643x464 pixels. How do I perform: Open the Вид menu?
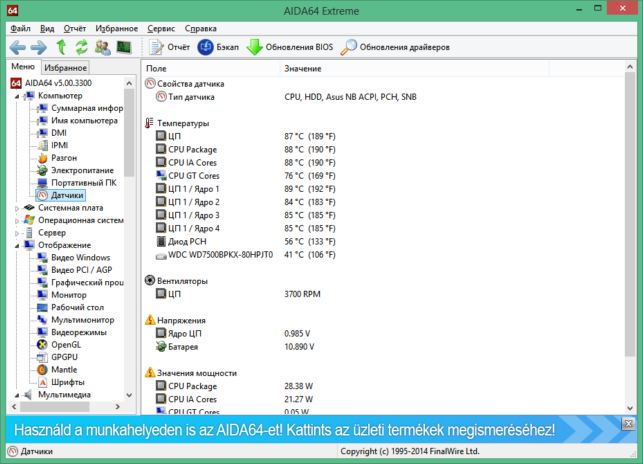[47, 29]
